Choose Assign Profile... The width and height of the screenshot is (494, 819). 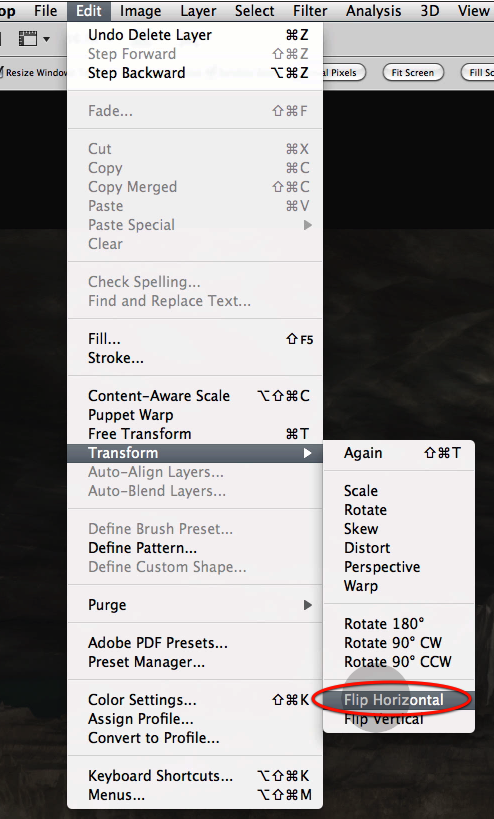(195, 719)
